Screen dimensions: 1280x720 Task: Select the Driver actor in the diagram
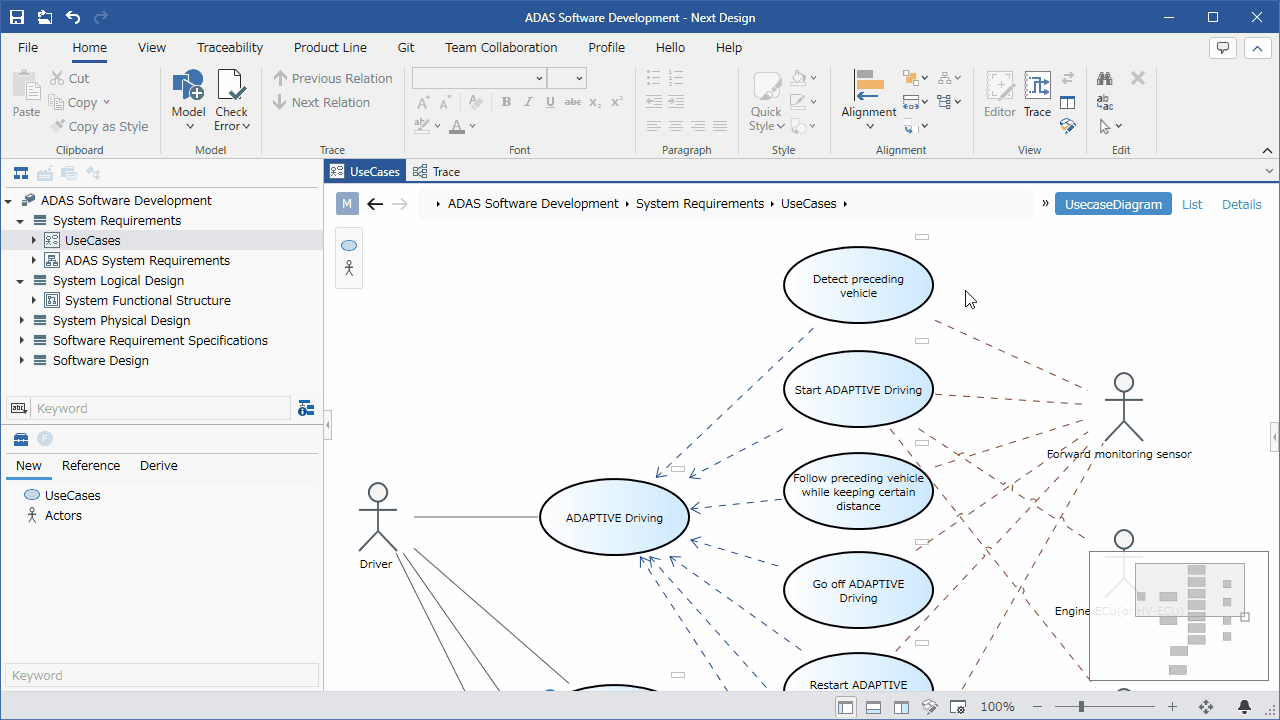(x=377, y=526)
